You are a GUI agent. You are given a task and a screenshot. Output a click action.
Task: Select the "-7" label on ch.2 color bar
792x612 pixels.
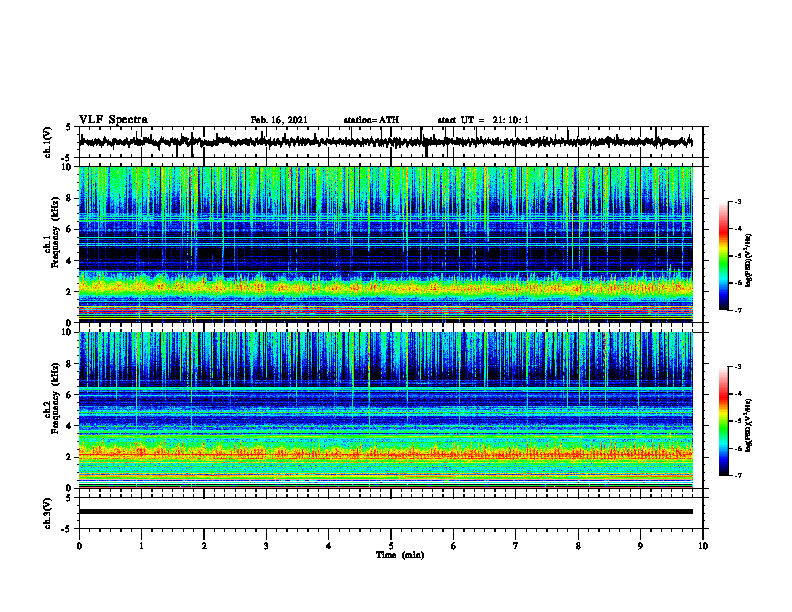coord(737,475)
